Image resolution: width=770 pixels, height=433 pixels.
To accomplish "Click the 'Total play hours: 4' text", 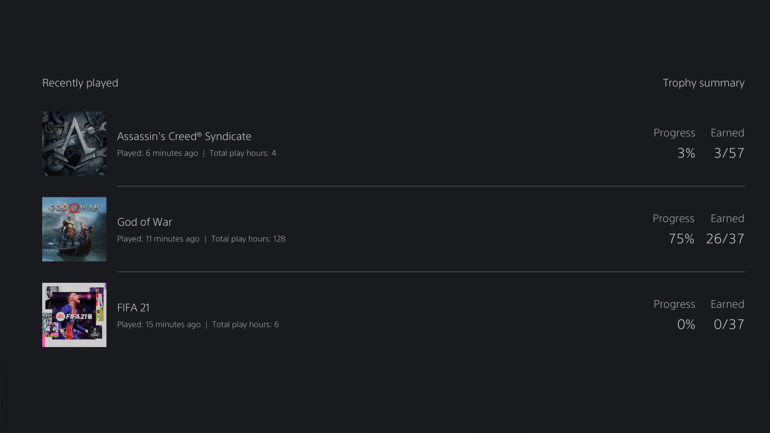I will click(x=243, y=153).
